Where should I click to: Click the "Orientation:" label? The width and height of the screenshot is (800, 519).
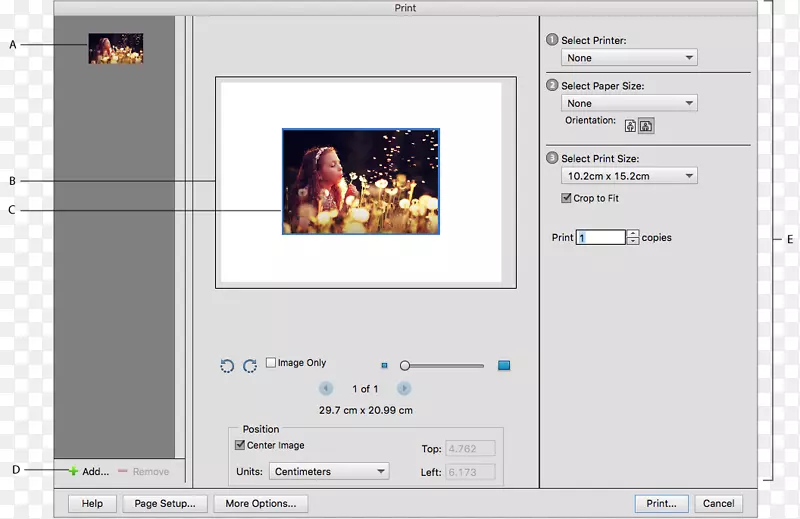pyautogui.click(x=590, y=120)
